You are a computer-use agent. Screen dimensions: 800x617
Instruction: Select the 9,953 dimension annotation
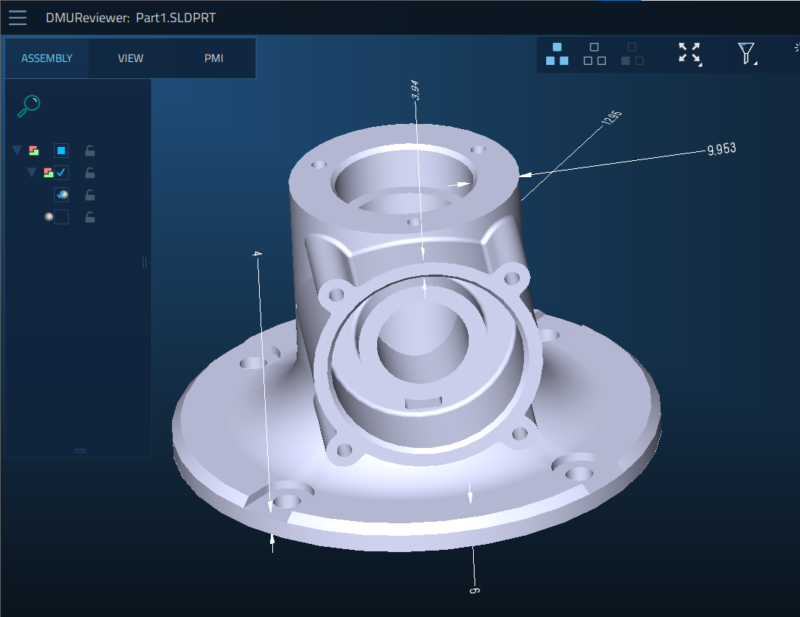(x=722, y=148)
